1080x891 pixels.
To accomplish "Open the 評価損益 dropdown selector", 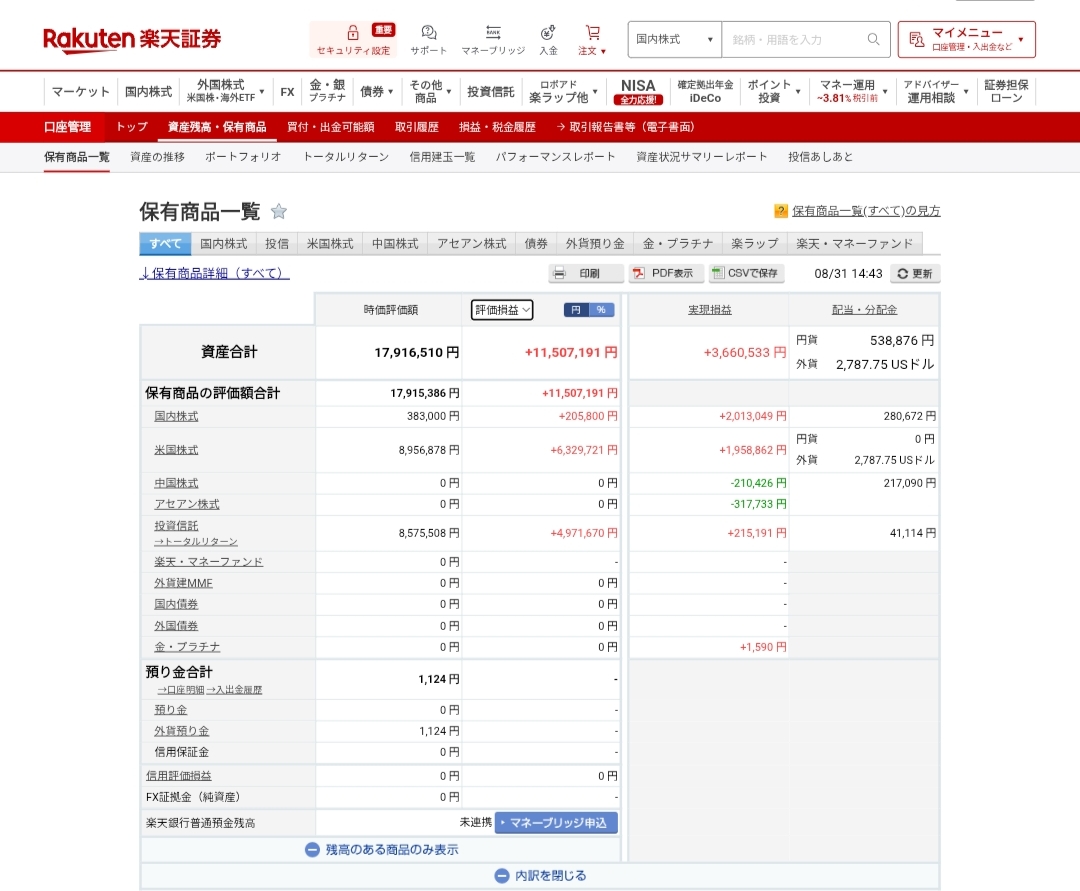I will point(502,310).
